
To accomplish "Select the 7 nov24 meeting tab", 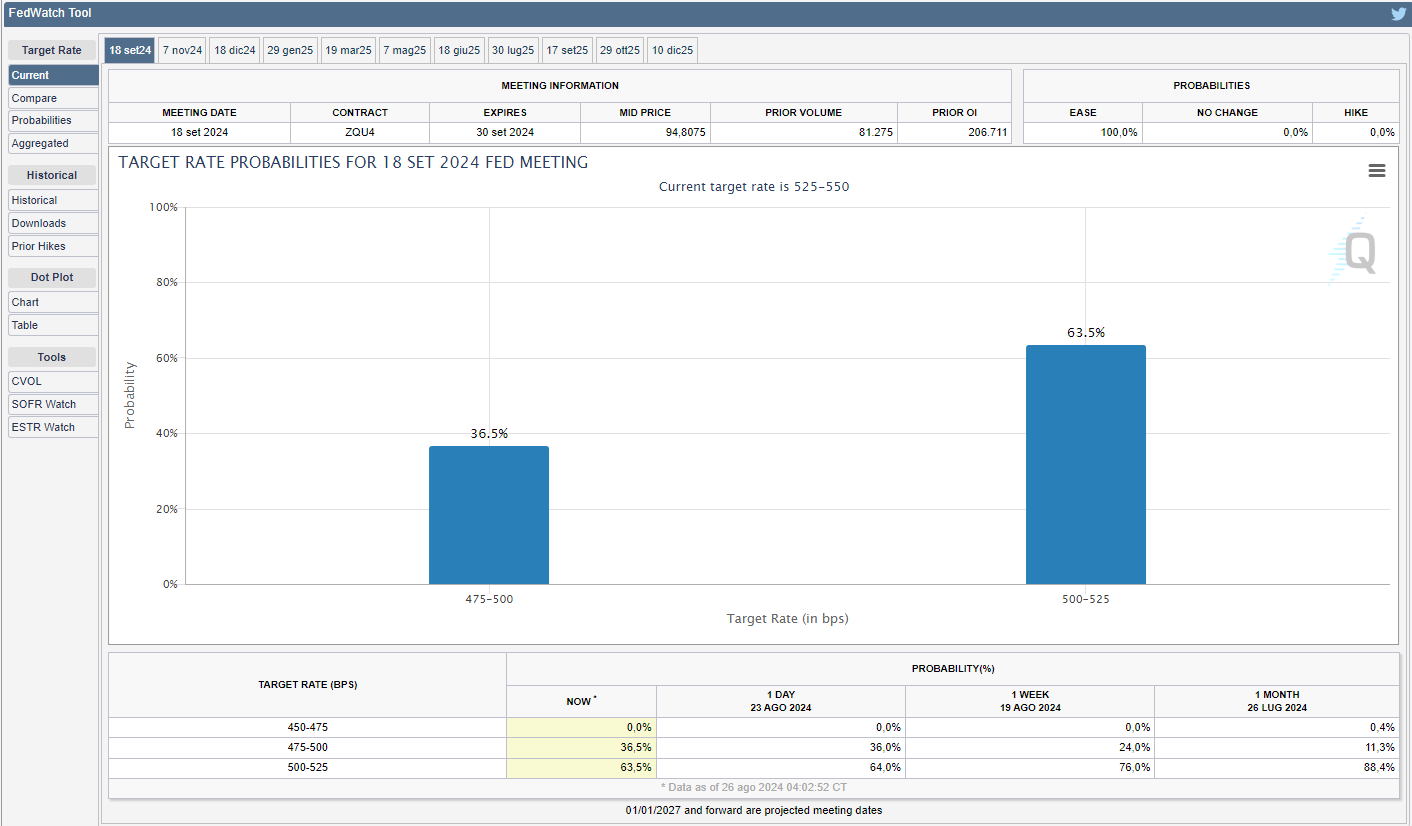I will point(182,50).
